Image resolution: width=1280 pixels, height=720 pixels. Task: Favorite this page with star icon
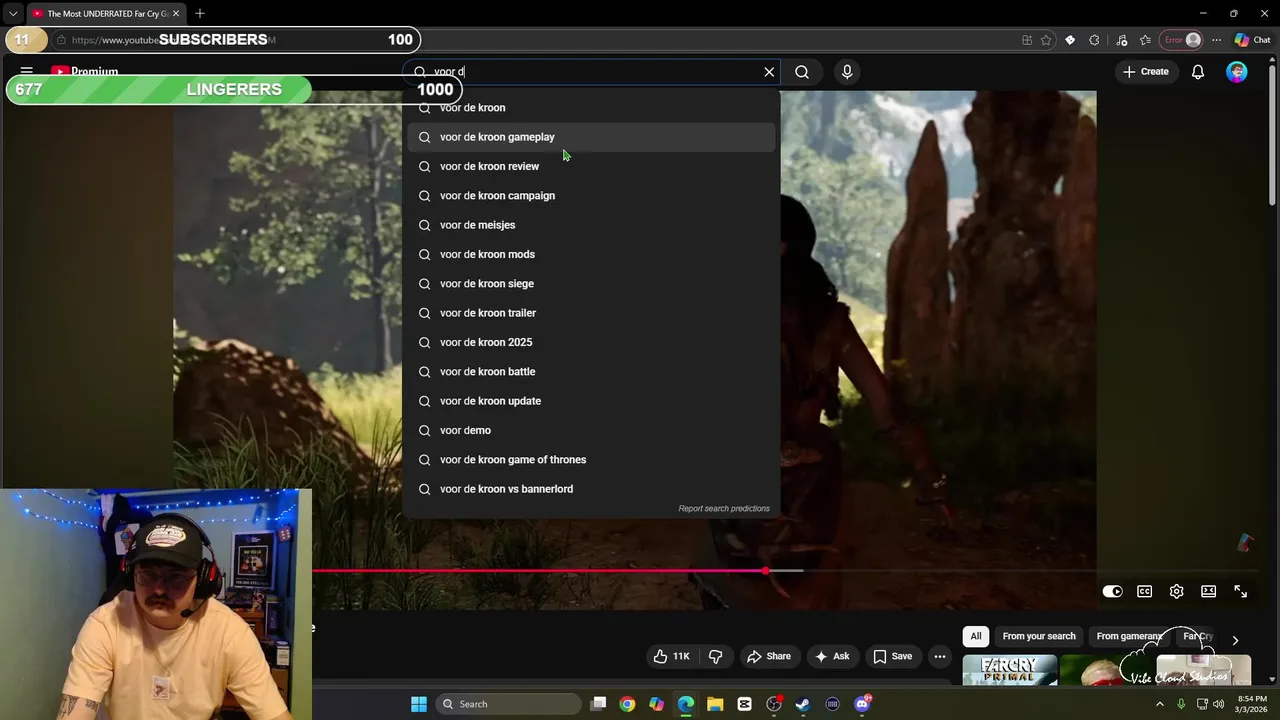pyautogui.click(x=1046, y=40)
